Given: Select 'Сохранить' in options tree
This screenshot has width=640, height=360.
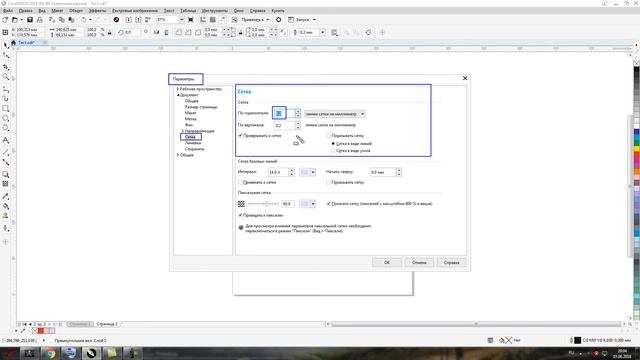Looking at the screenshot, I should [195, 149].
